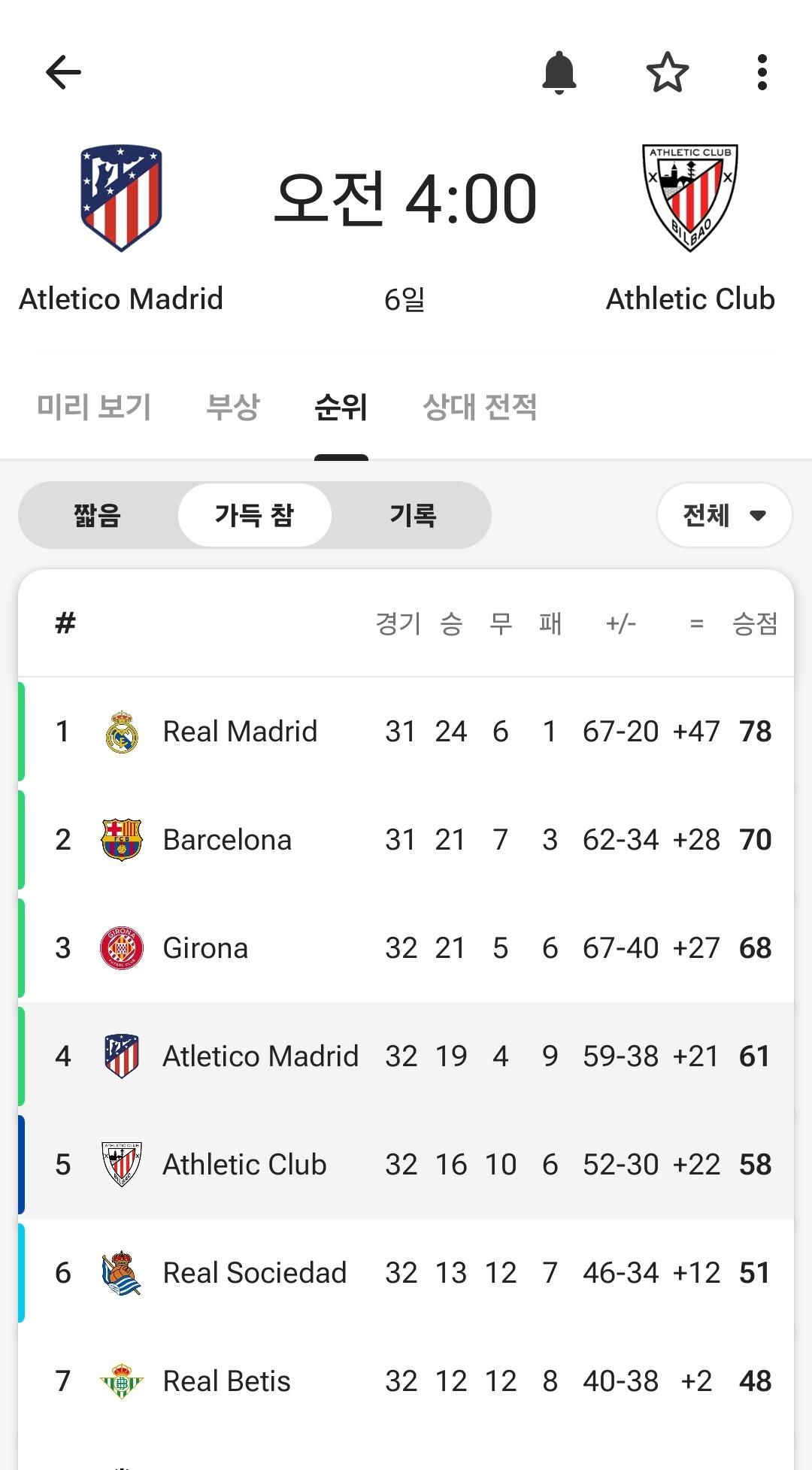Viewport: 812px width, 1470px height.
Task: Open Athletic Club crest in match header
Action: click(690, 198)
